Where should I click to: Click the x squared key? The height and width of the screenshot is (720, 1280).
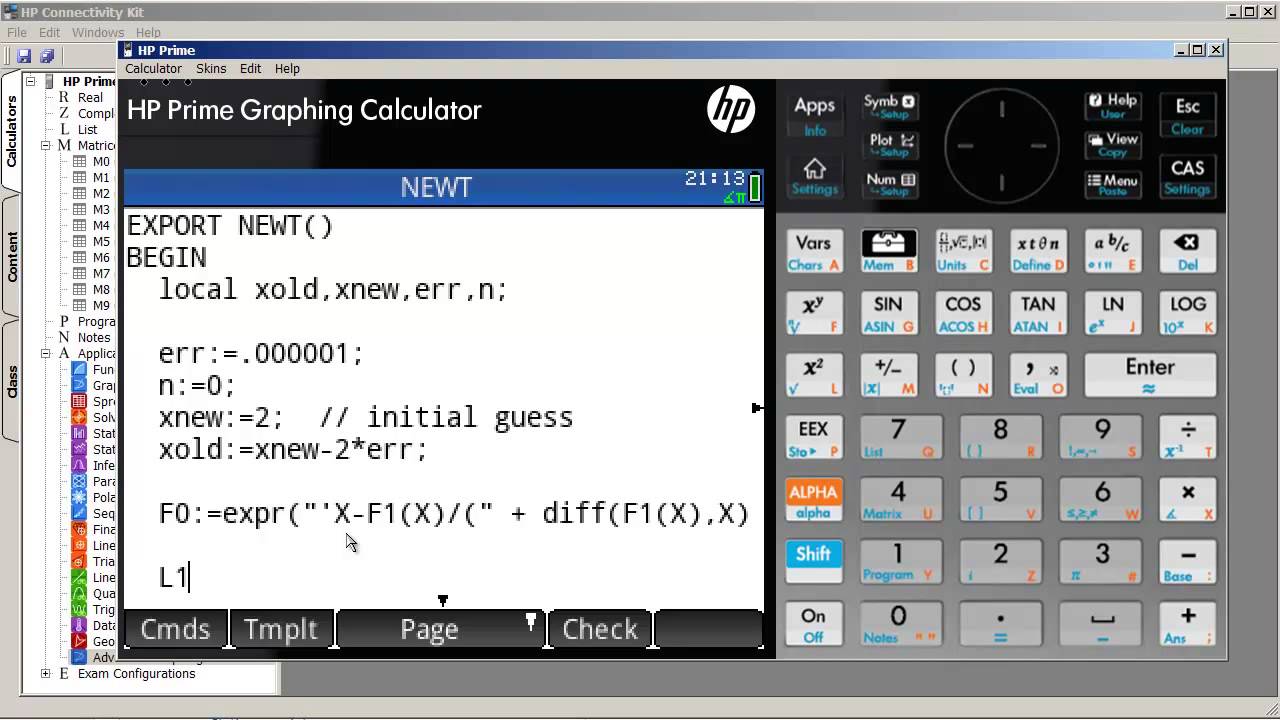point(813,376)
